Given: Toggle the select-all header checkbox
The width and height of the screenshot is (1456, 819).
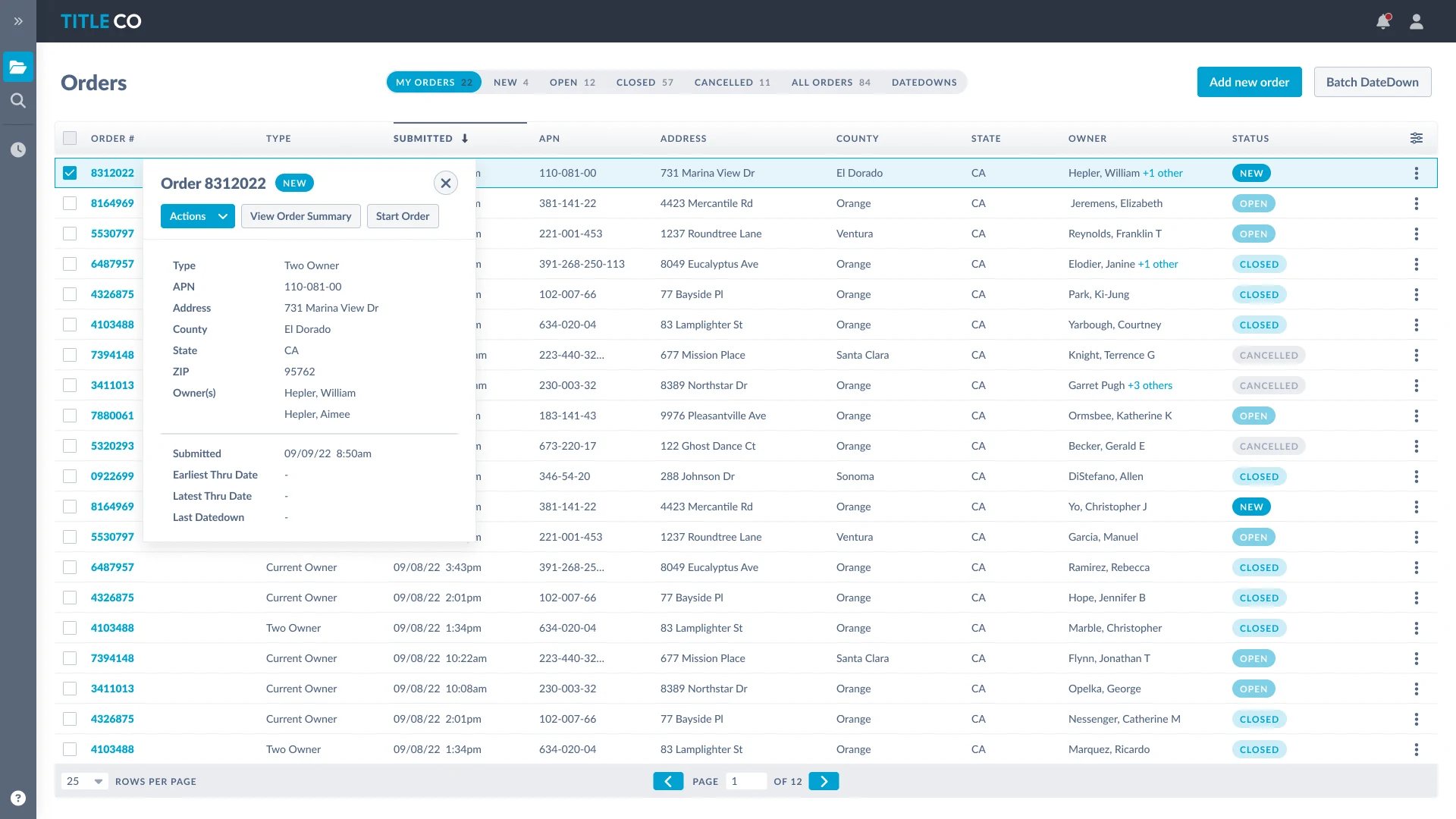Looking at the screenshot, I should click(x=70, y=138).
